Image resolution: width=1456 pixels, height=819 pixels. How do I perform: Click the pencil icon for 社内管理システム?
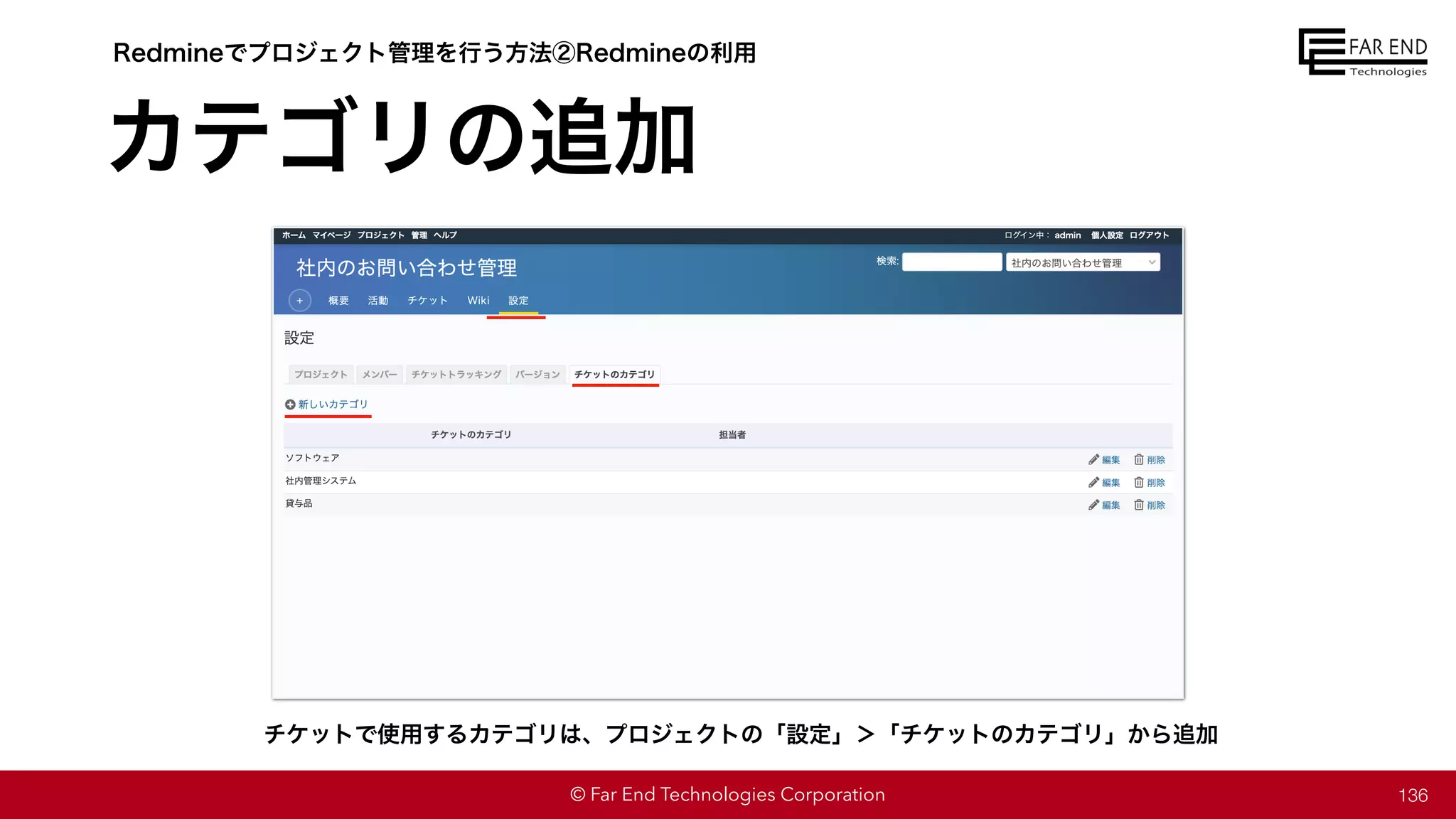[x=1093, y=483]
